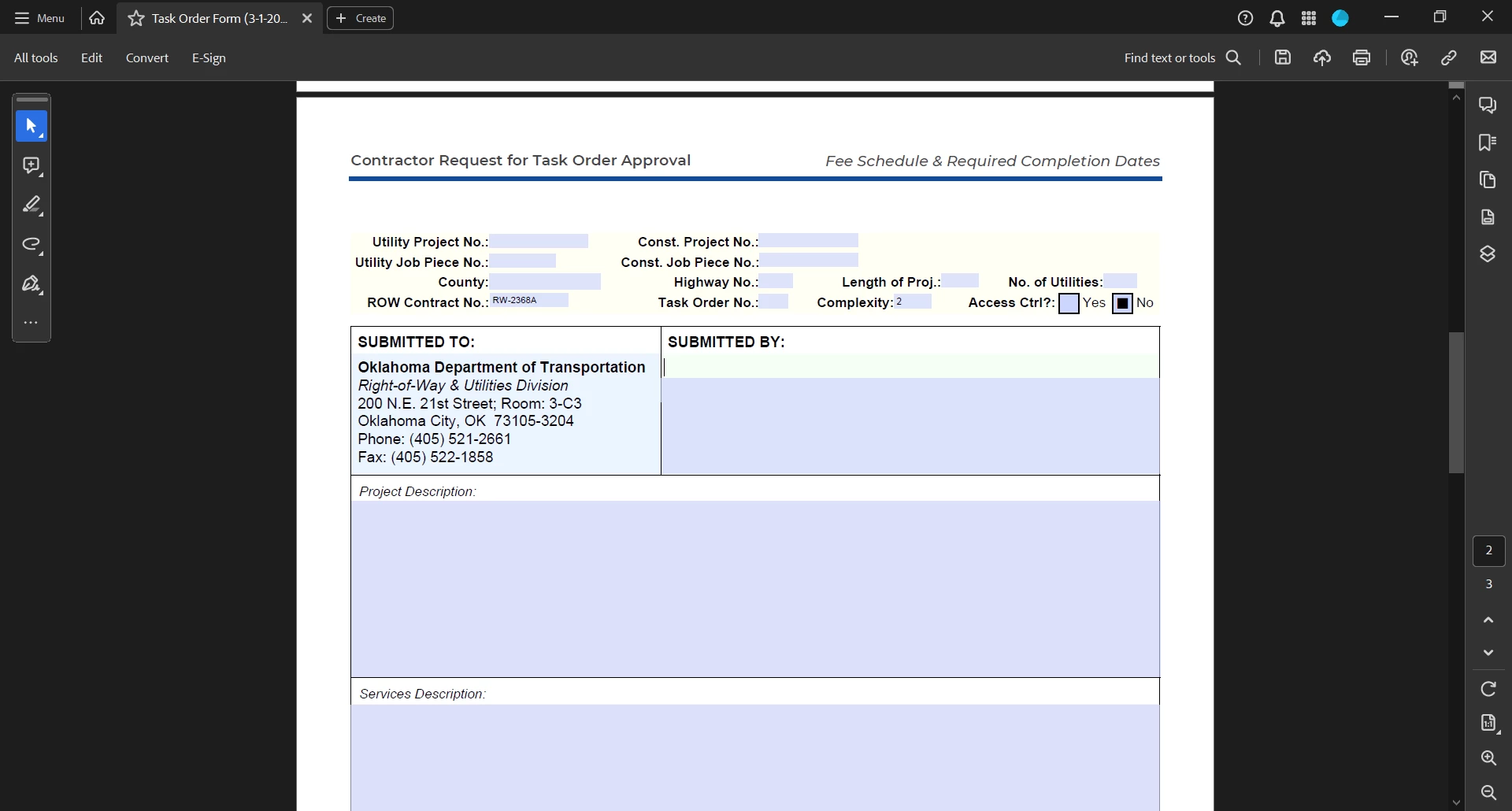Screen dimensions: 1512x811
Task: Click the vertical scrollbar thumb
Action: (x=1456, y=402)
